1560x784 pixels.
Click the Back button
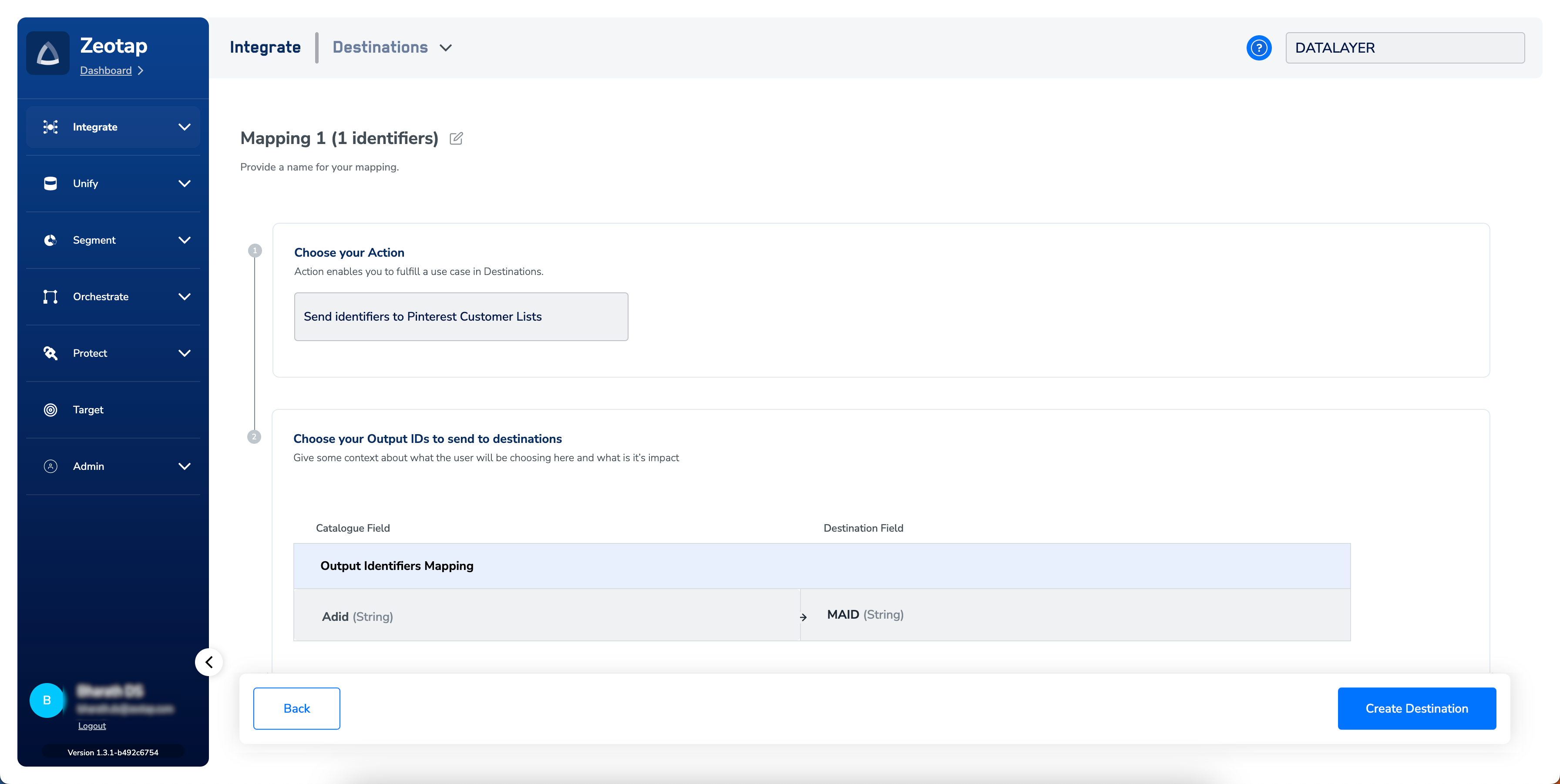pyautogui.click(x=296, y=708)
